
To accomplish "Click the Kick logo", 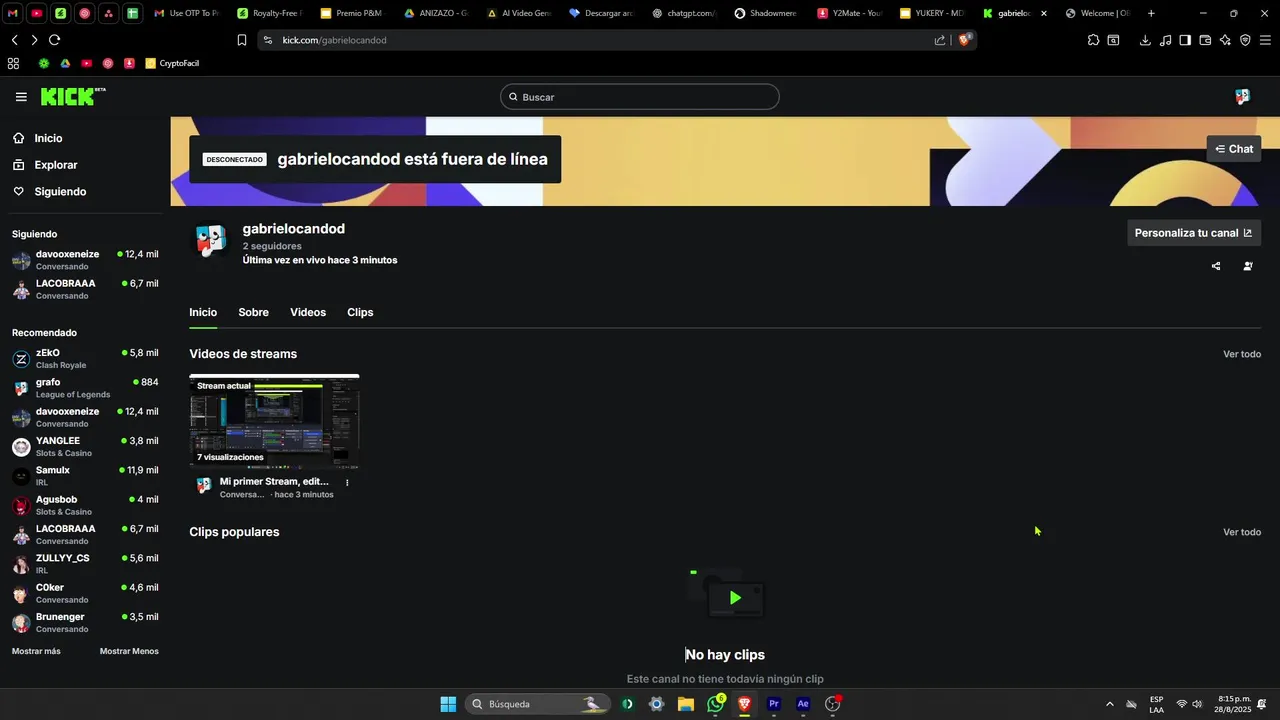I will 73,96.
